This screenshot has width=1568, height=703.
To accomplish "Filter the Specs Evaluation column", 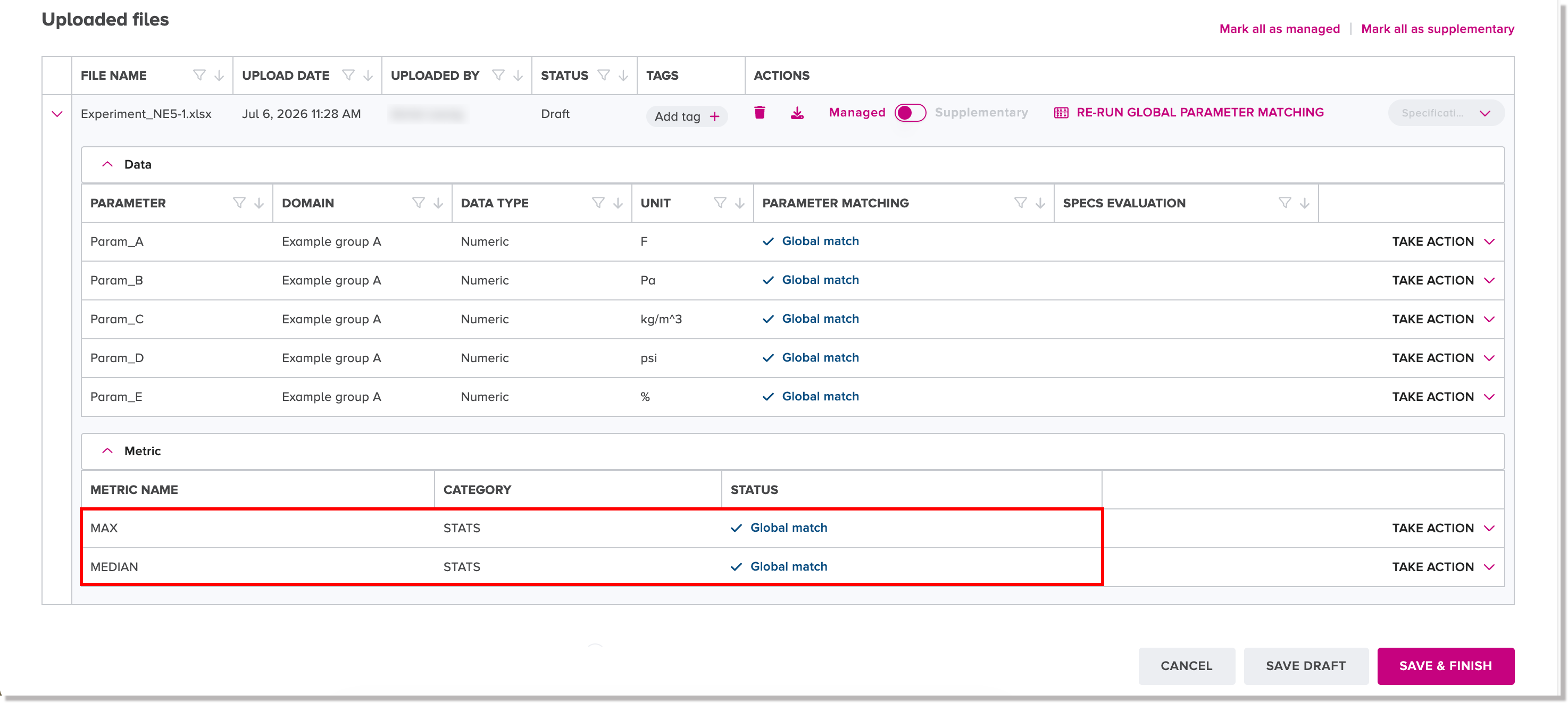I will [1285, 203].
